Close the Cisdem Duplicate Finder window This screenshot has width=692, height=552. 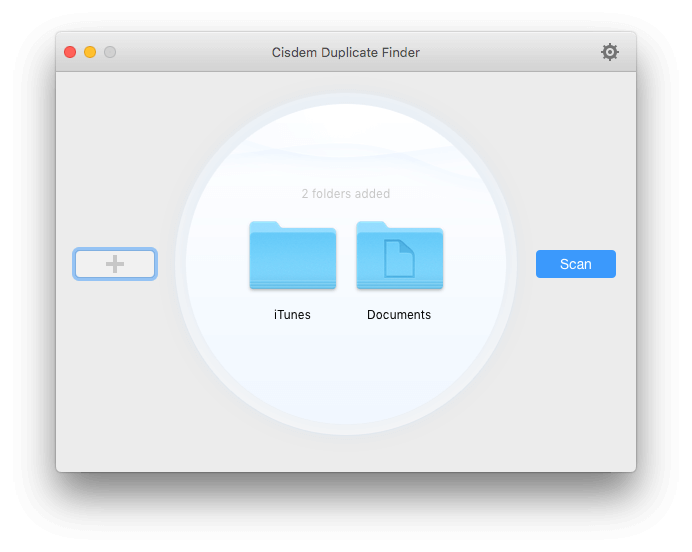70,52
